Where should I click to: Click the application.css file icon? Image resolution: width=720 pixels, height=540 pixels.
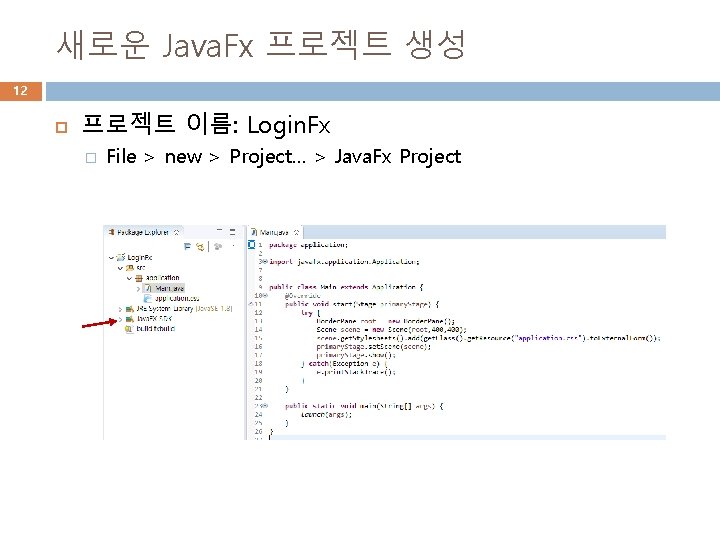[148, 298]
